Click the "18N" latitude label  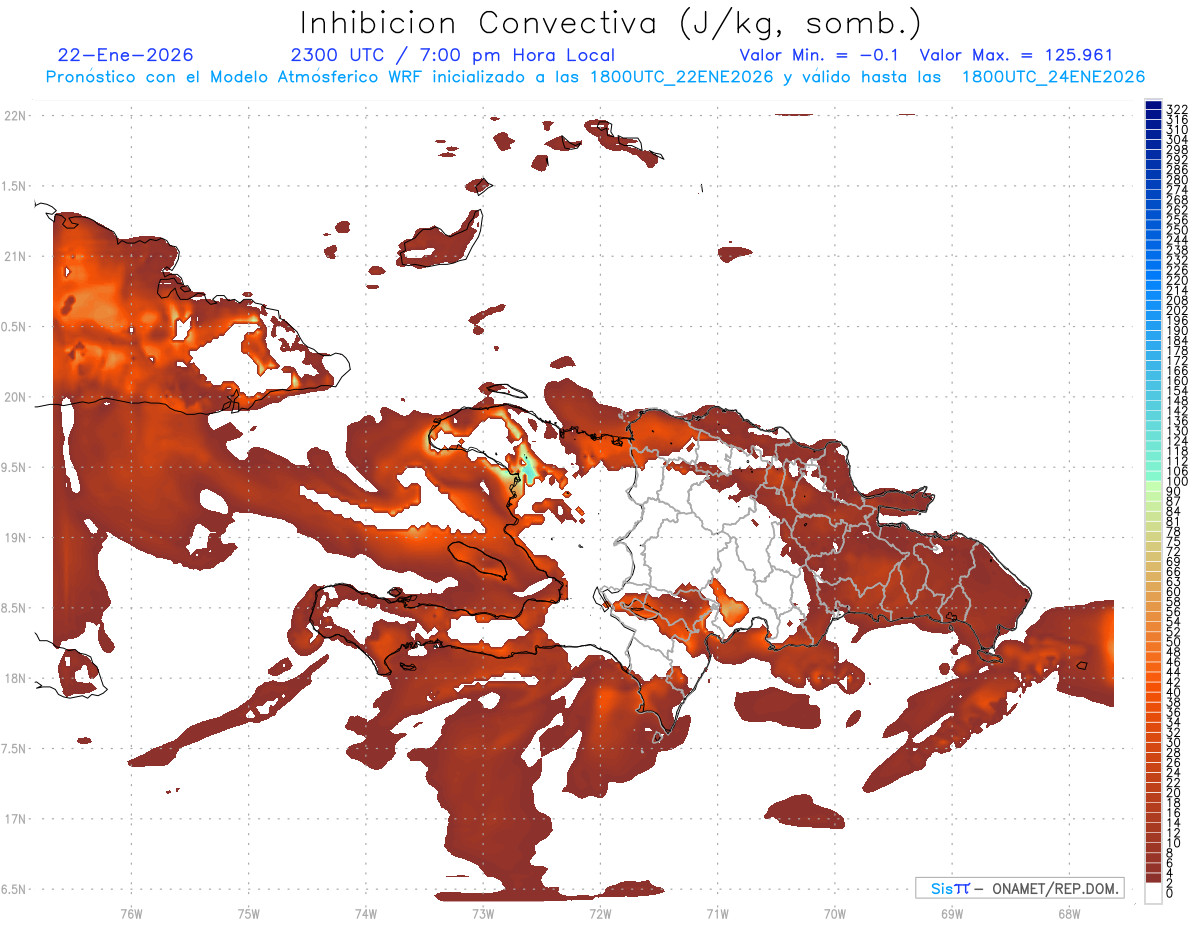[x=15, y=678]
